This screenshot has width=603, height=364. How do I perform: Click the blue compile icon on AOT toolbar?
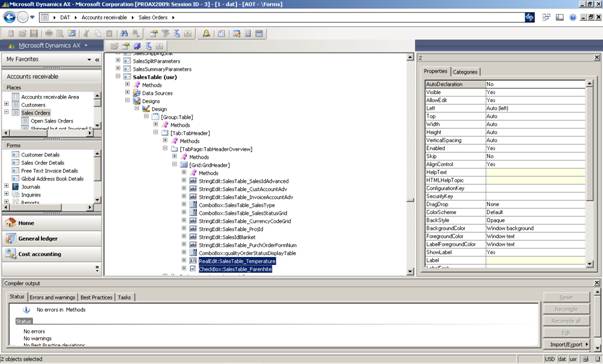pyautogui.click(x=137, y=46)
